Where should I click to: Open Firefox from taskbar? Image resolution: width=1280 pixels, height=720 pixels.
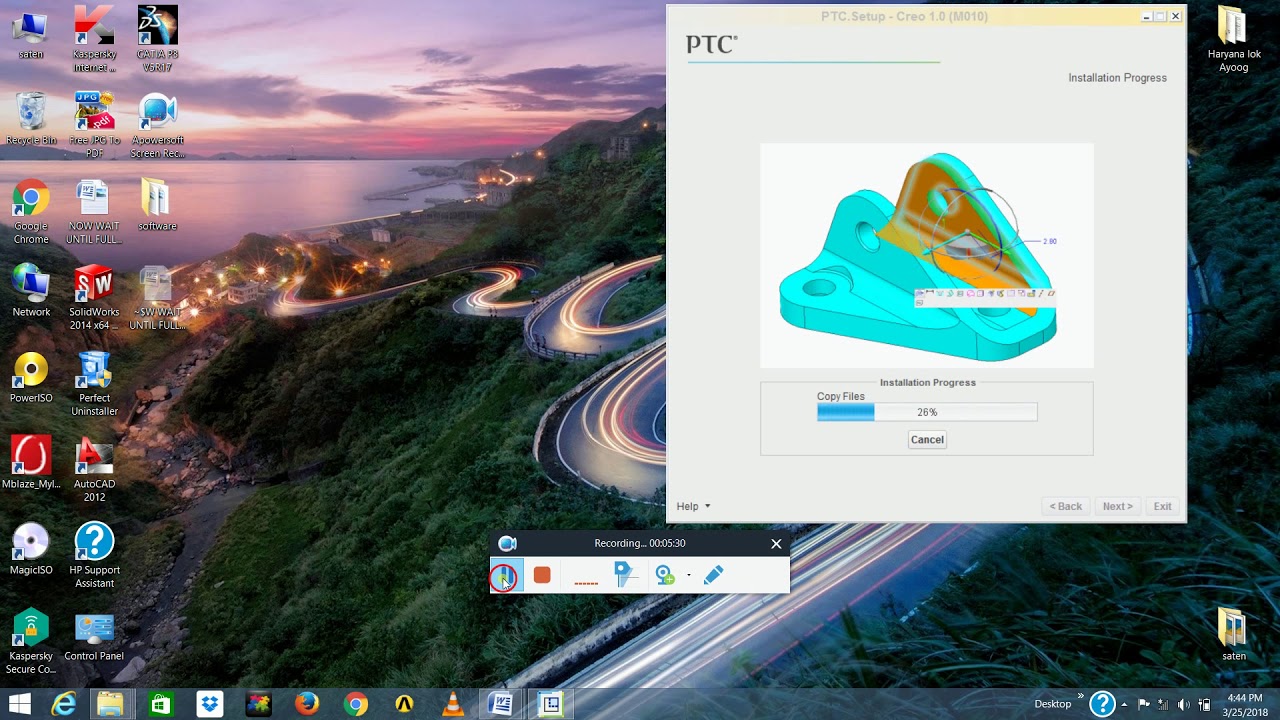point(306,704)
